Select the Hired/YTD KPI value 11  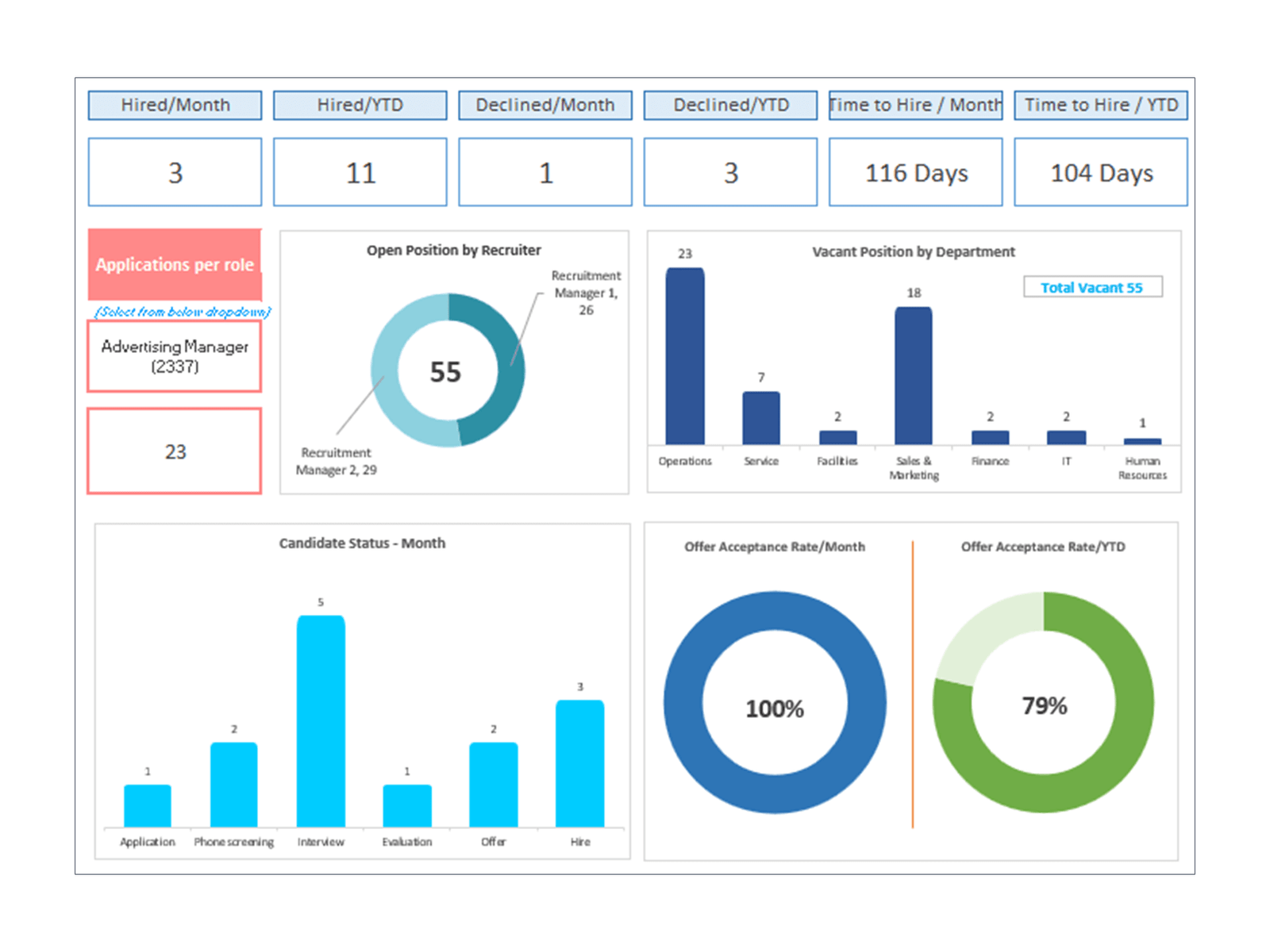coord(360,171)
